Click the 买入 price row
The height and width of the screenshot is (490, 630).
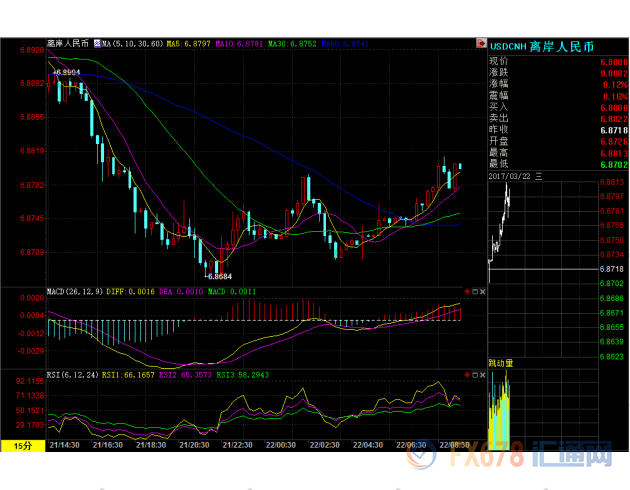pos(558,108)
